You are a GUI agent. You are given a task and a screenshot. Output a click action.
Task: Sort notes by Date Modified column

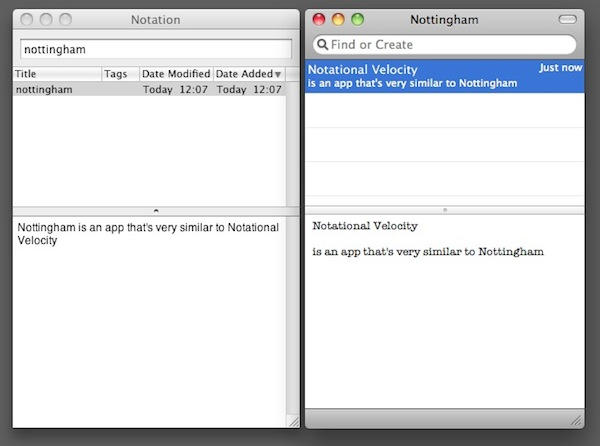click(x=176, y=74)
